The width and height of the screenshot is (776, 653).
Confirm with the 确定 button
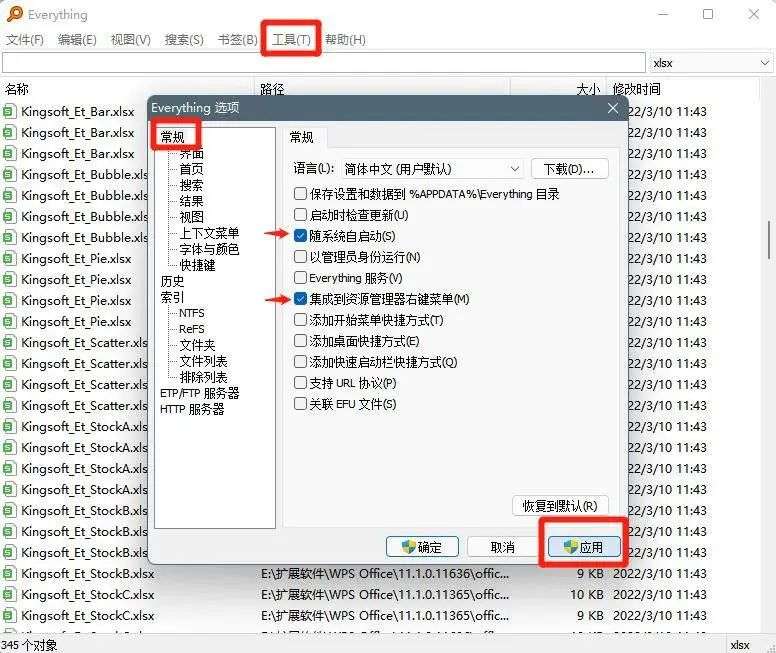coord(422,547)
